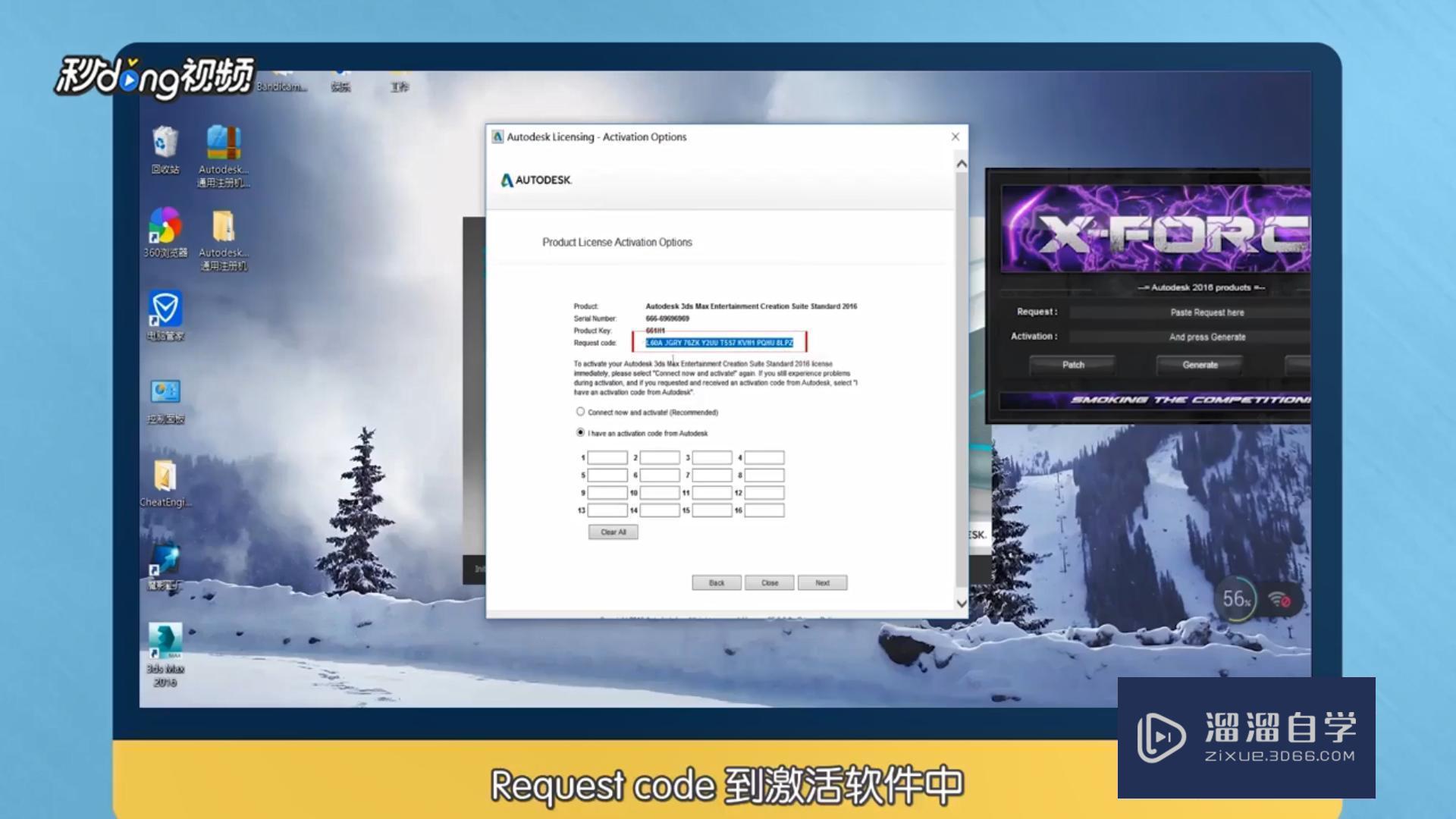Click activation code box 4

click(x=764, y=457)
